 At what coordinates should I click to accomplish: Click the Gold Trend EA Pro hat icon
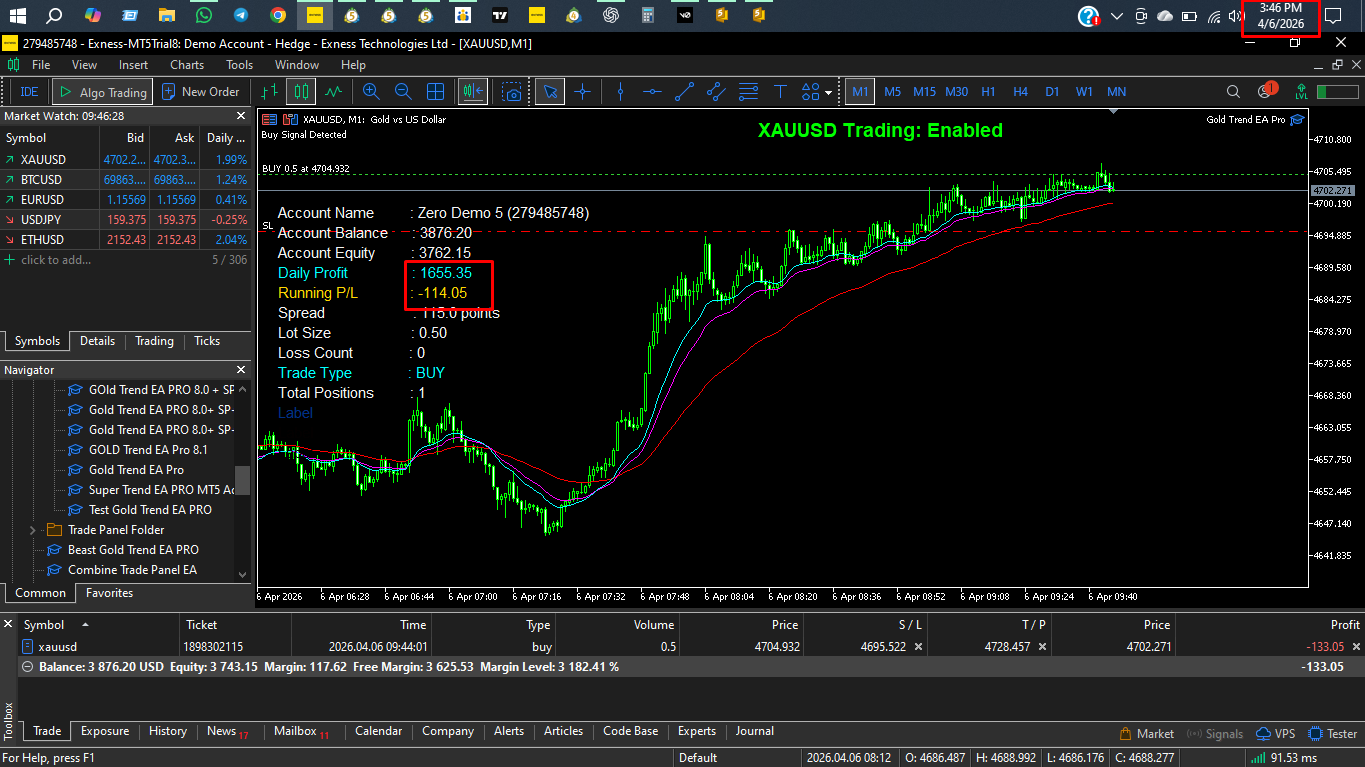[1297, 119]
